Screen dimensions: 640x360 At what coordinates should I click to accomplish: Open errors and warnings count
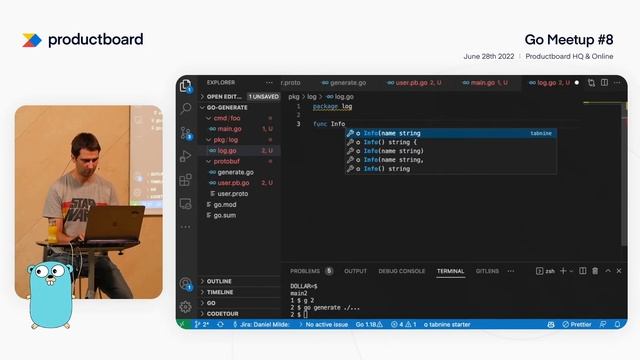[404, 324]
